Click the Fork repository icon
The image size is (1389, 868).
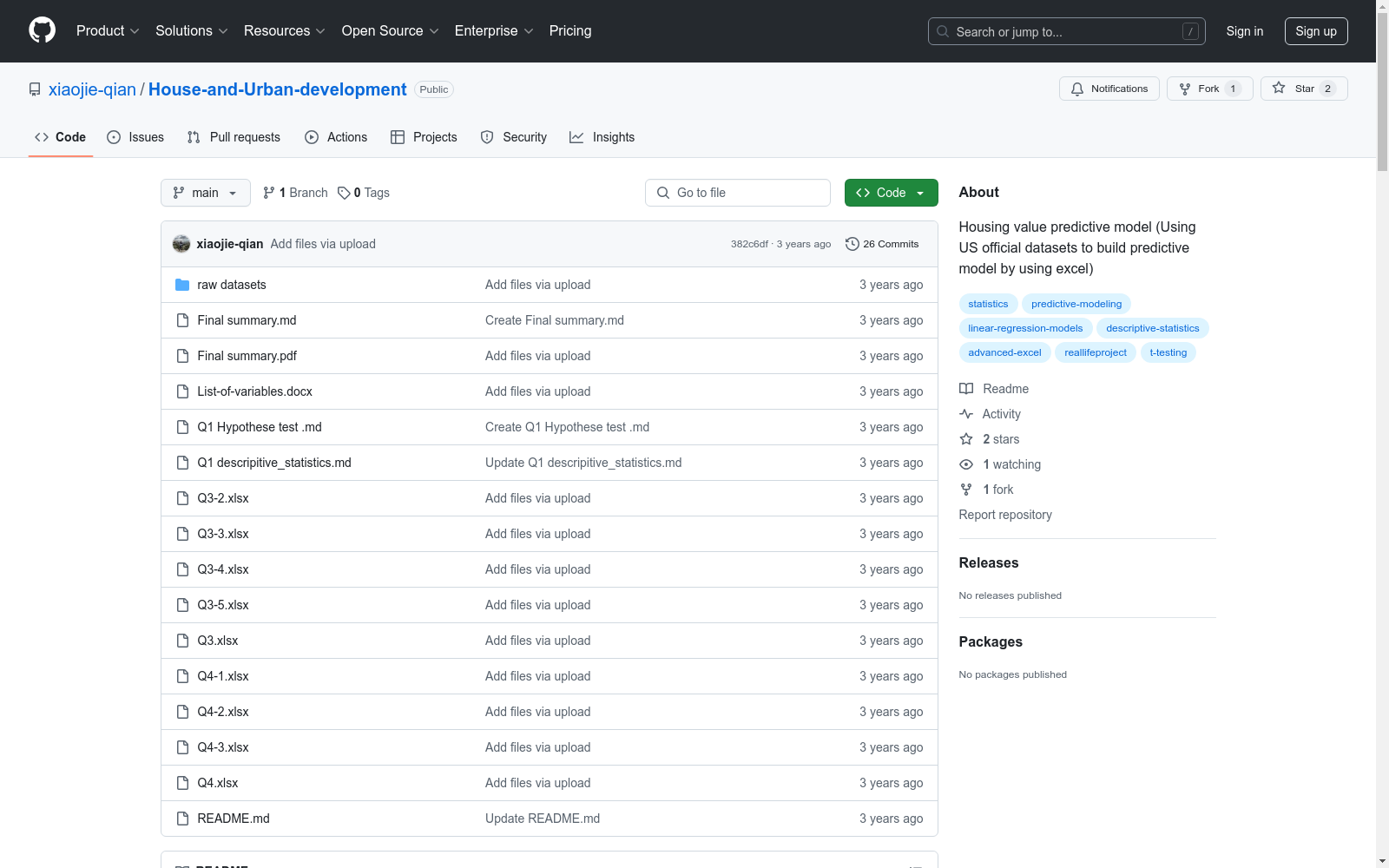pos(1185,89)
